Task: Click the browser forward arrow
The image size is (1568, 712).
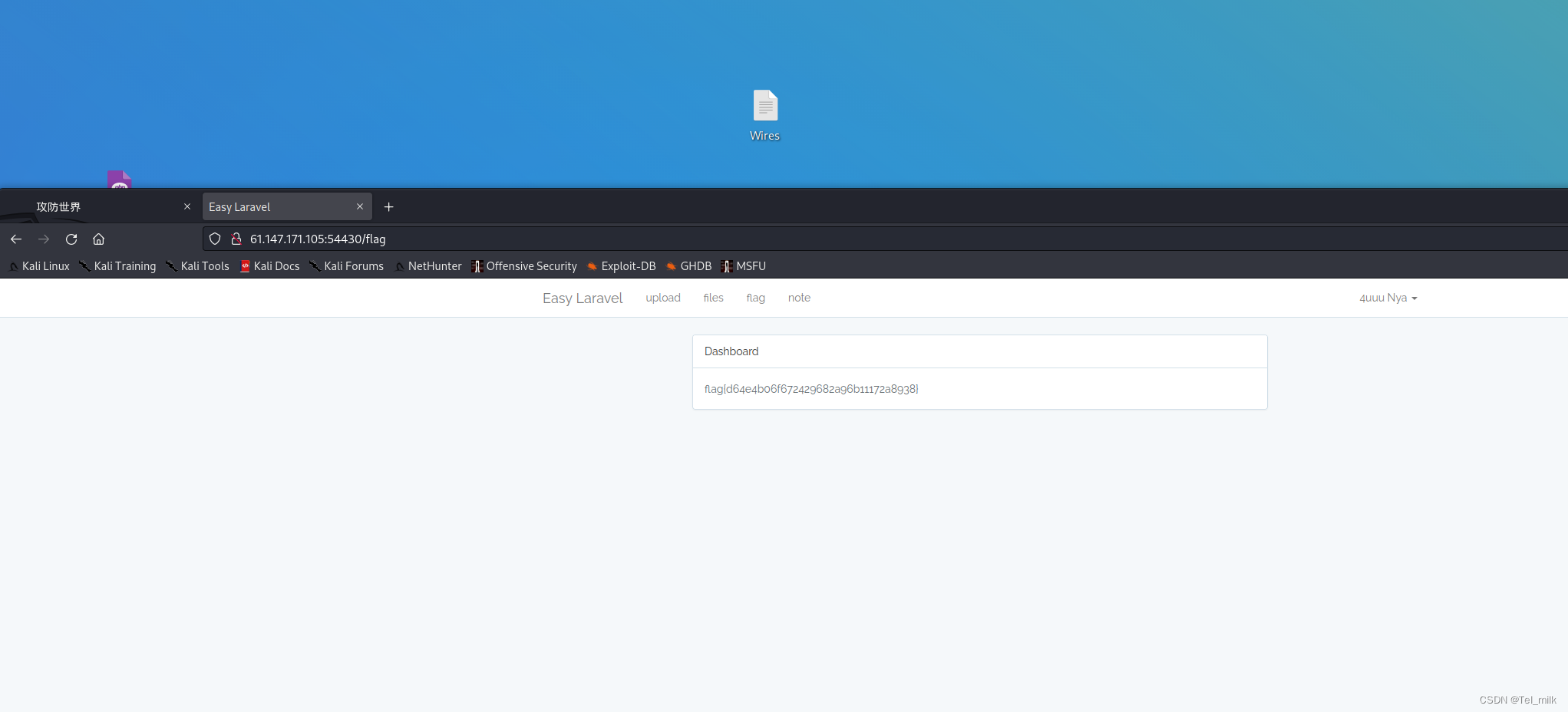Action: 44,239
